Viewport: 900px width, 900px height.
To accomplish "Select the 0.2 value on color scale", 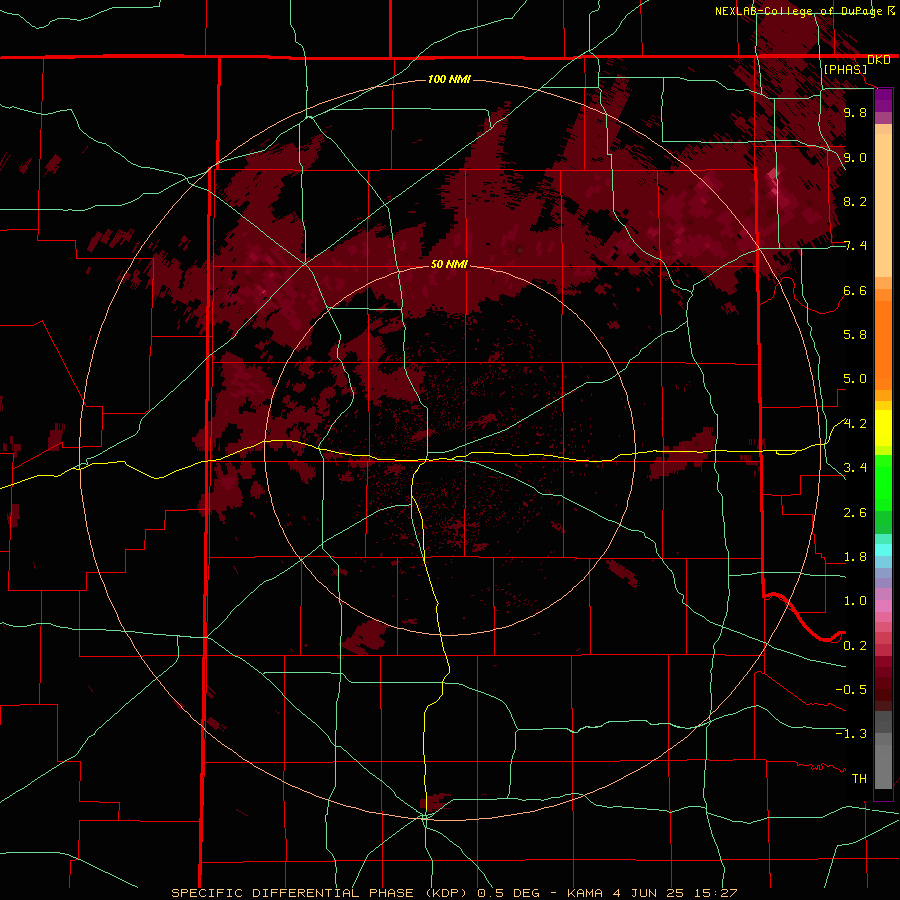I will pos(855,646).
